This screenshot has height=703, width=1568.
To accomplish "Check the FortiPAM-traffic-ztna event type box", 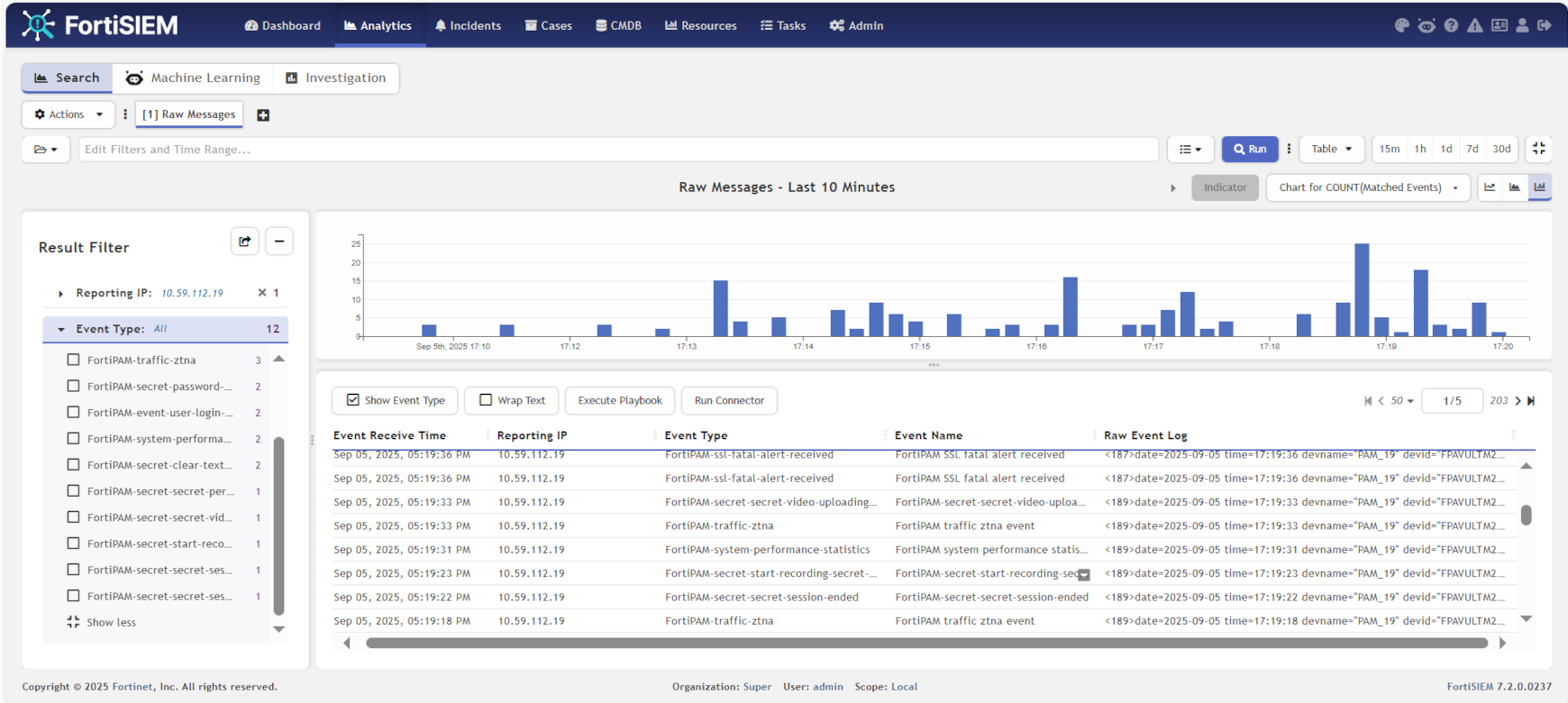I will coord(74,360).
